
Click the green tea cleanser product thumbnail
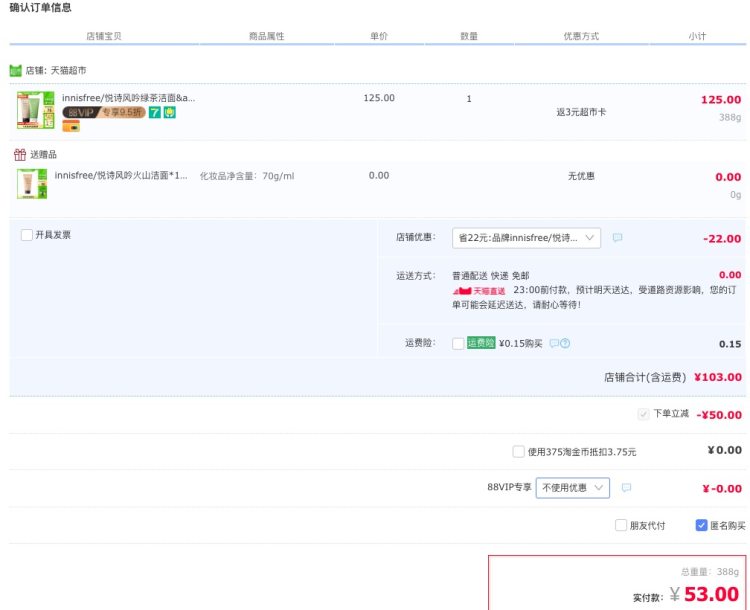pyautogui.click(x=36, y=110)
